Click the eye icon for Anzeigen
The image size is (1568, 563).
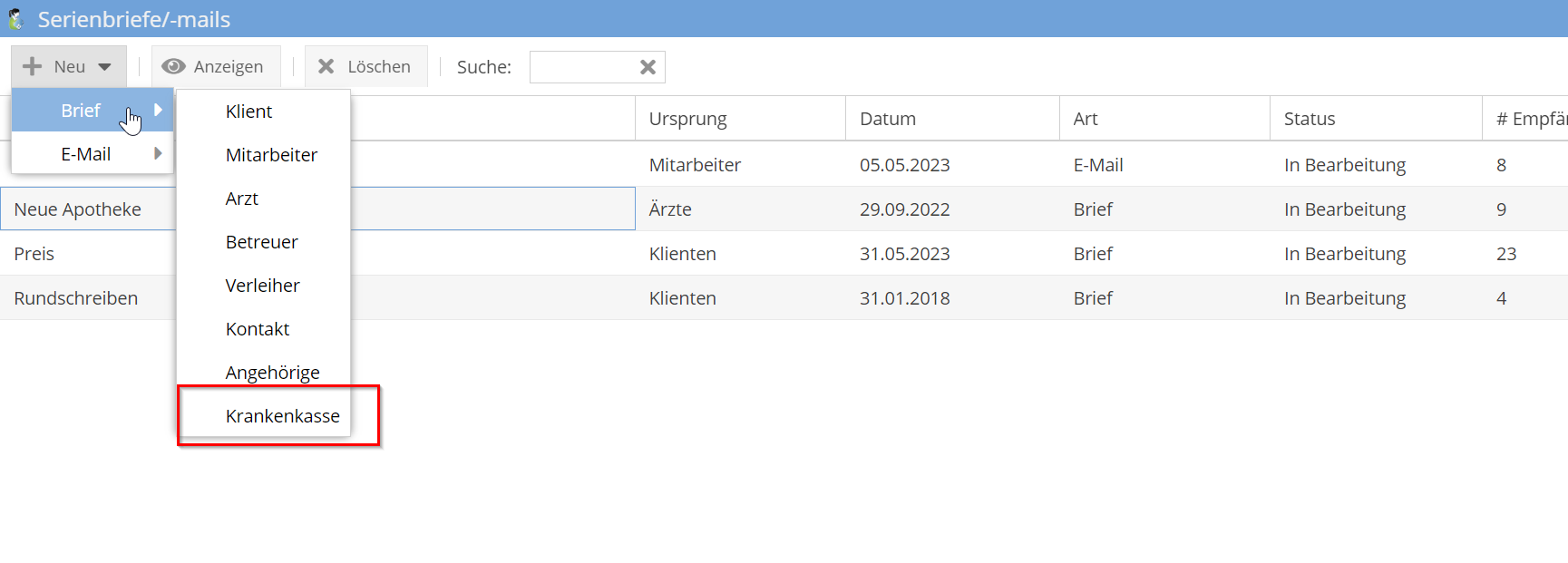pyautogui.click(x=173, y=67)
